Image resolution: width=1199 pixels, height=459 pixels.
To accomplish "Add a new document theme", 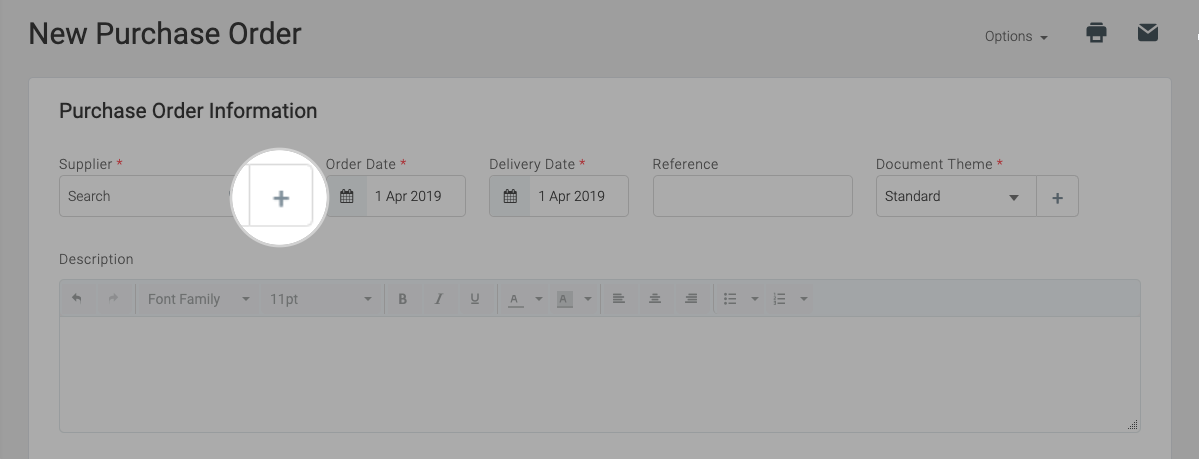I will click(x=1058, y=197).
